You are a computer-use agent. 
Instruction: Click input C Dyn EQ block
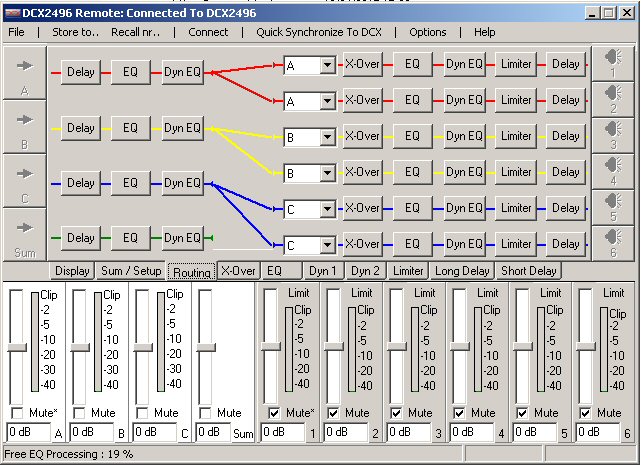coord(183,183)
